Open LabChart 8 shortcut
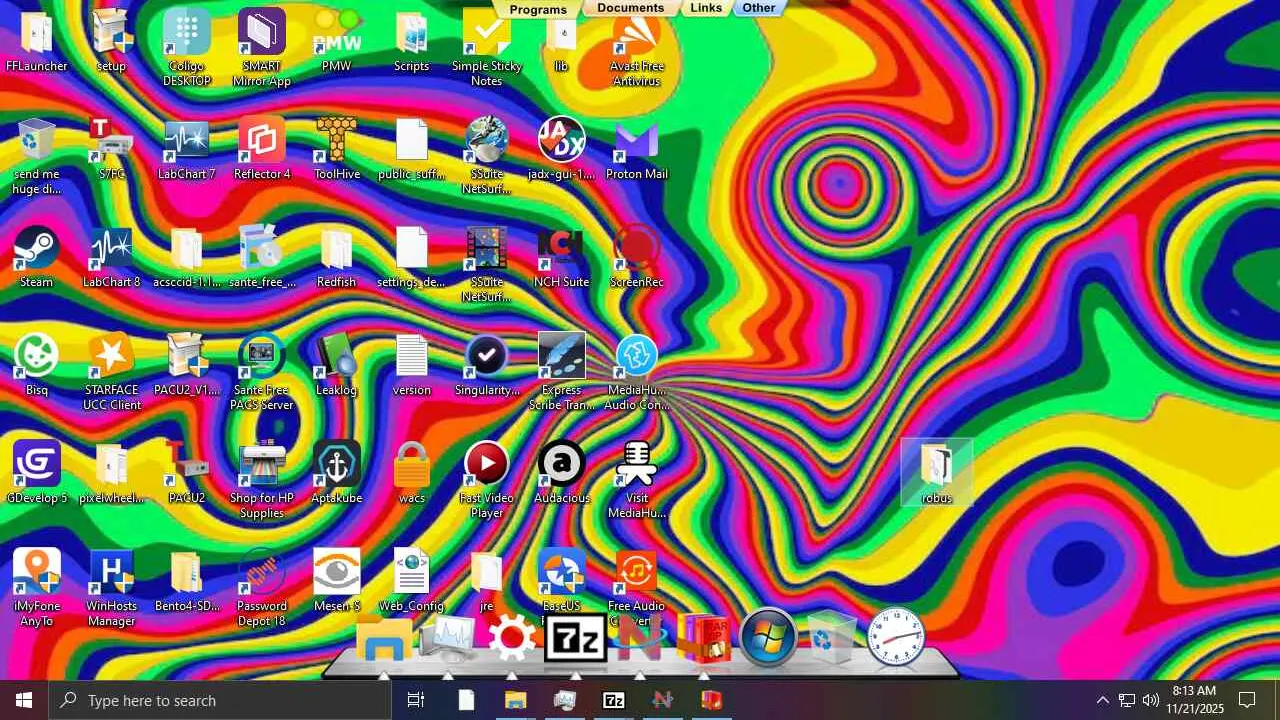 pos(111,257)
